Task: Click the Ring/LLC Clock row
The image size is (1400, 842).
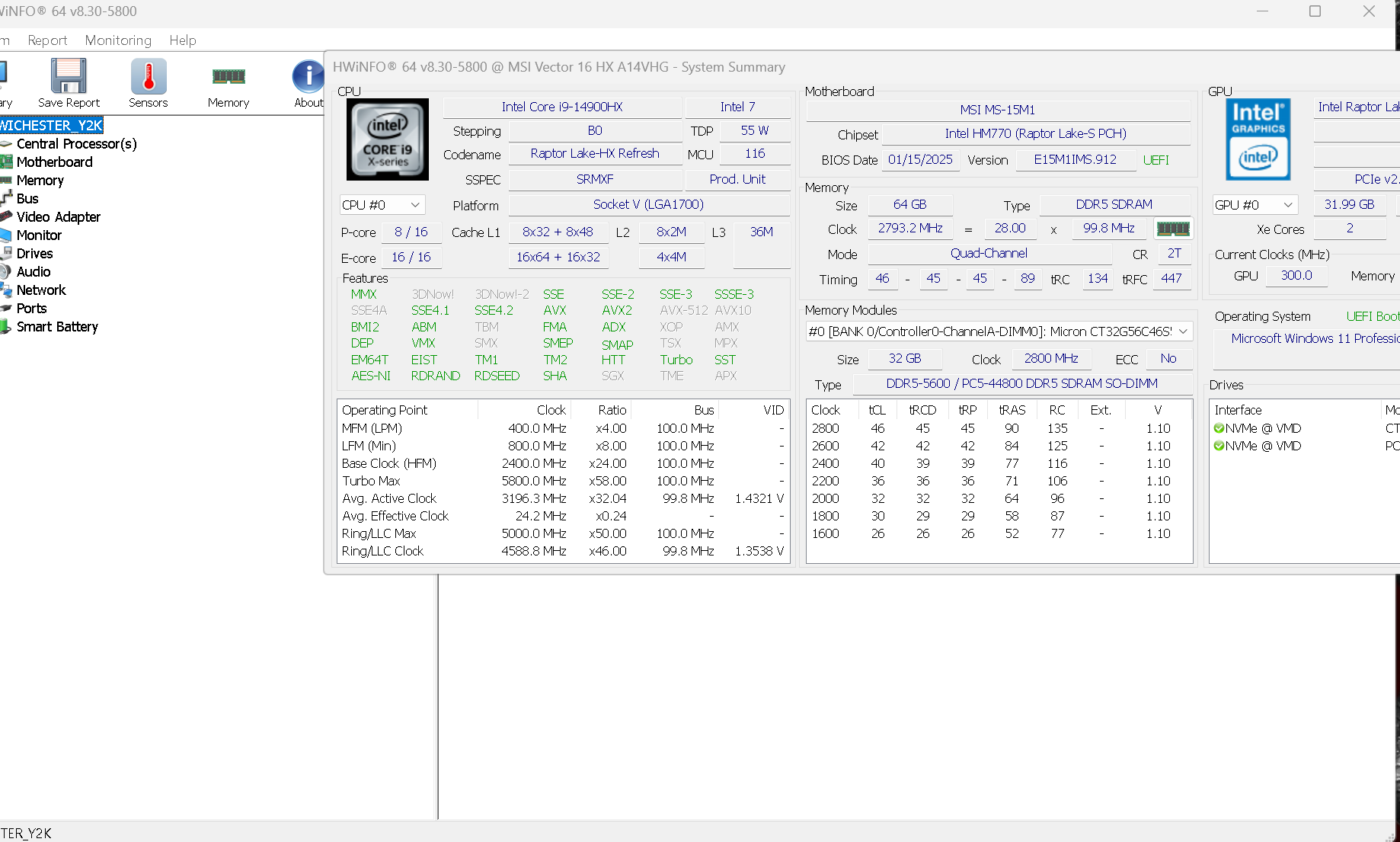Action: [563, 551]
